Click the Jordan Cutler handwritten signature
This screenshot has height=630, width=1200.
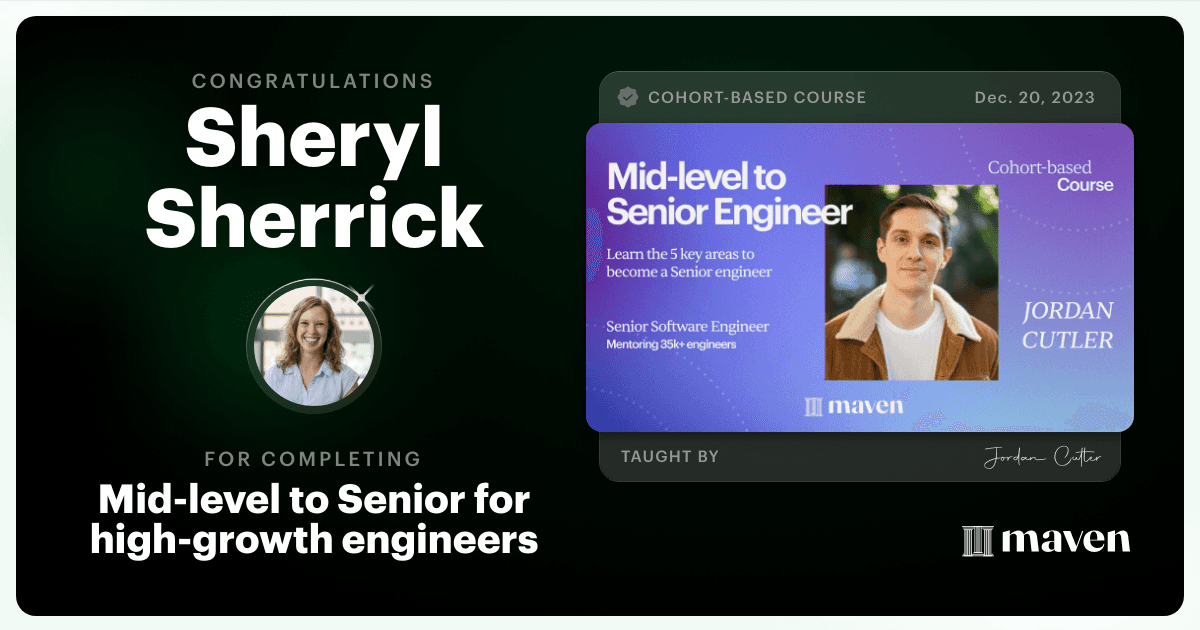[x=1043, y=457]
